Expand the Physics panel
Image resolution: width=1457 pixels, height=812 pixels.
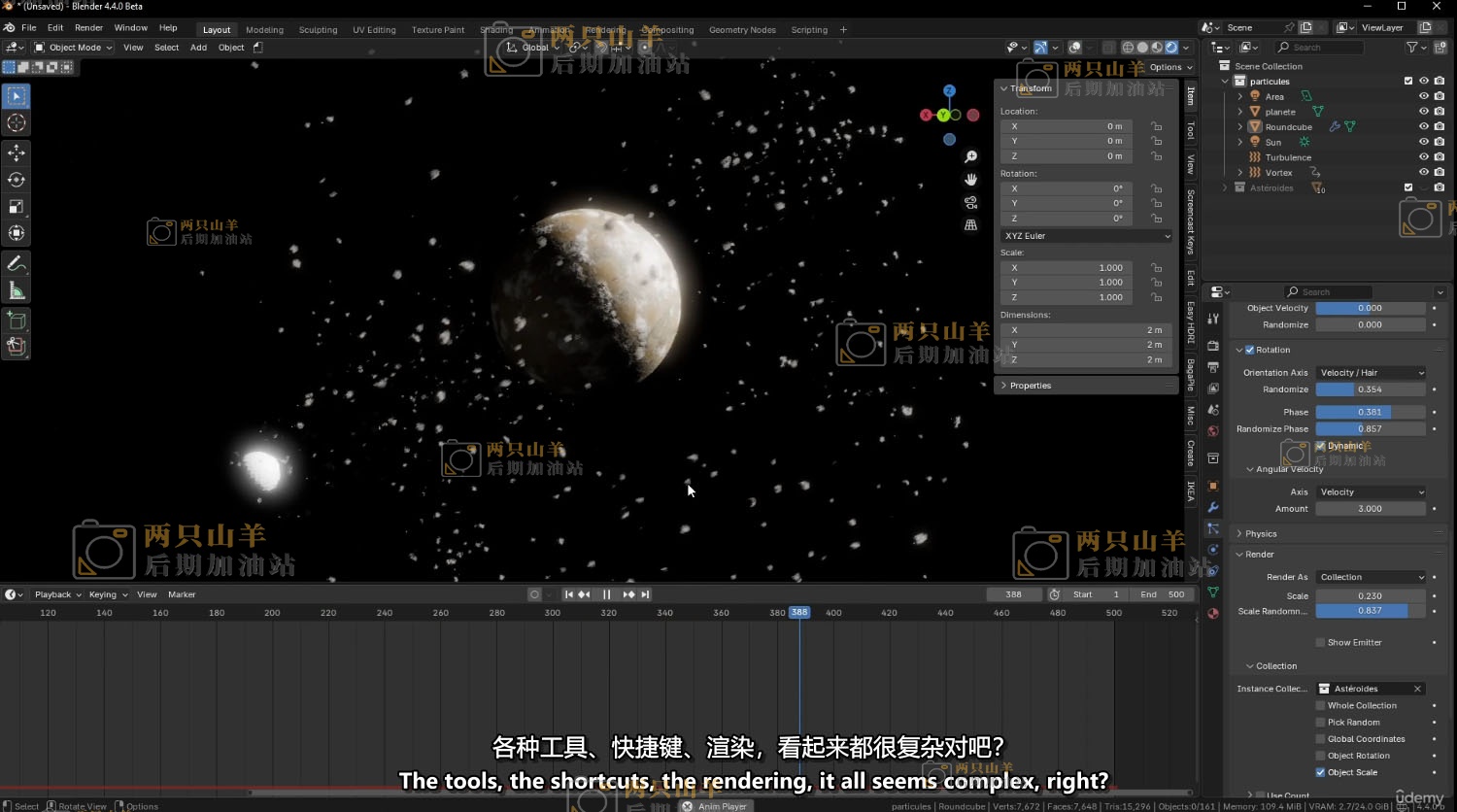point(1261,534)
